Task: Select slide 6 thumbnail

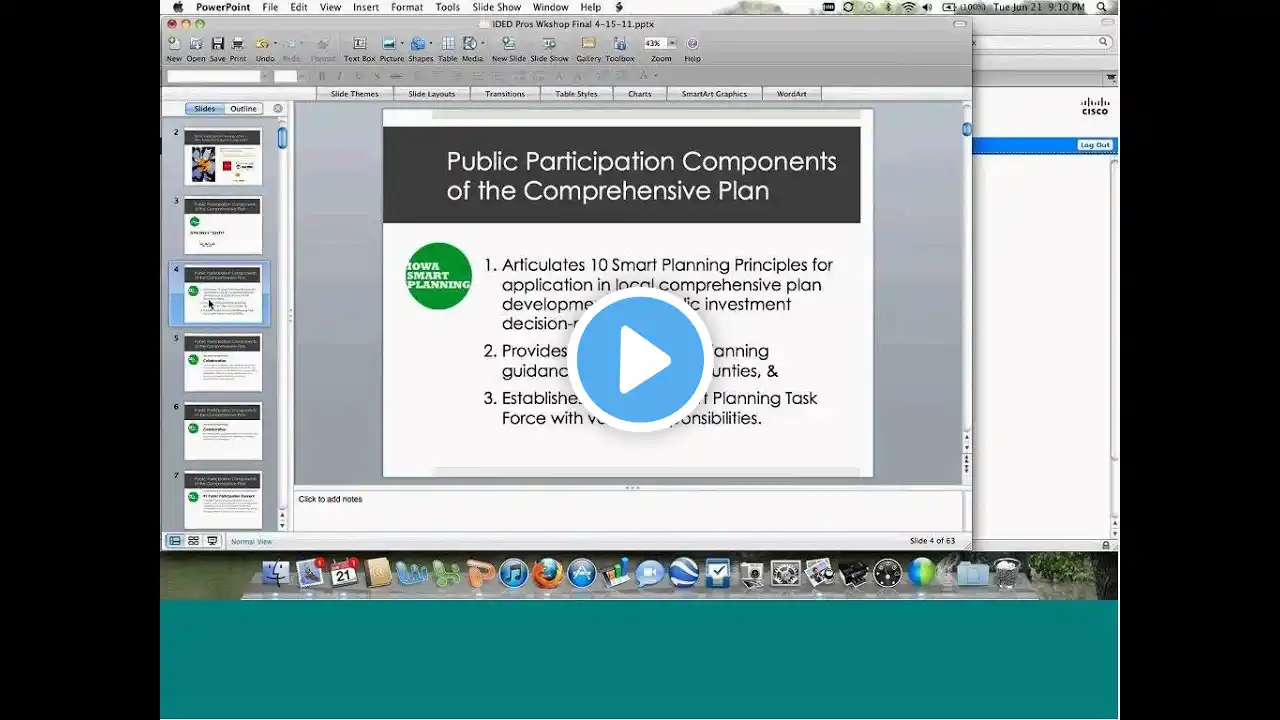Action: click(x=222, y=431)
